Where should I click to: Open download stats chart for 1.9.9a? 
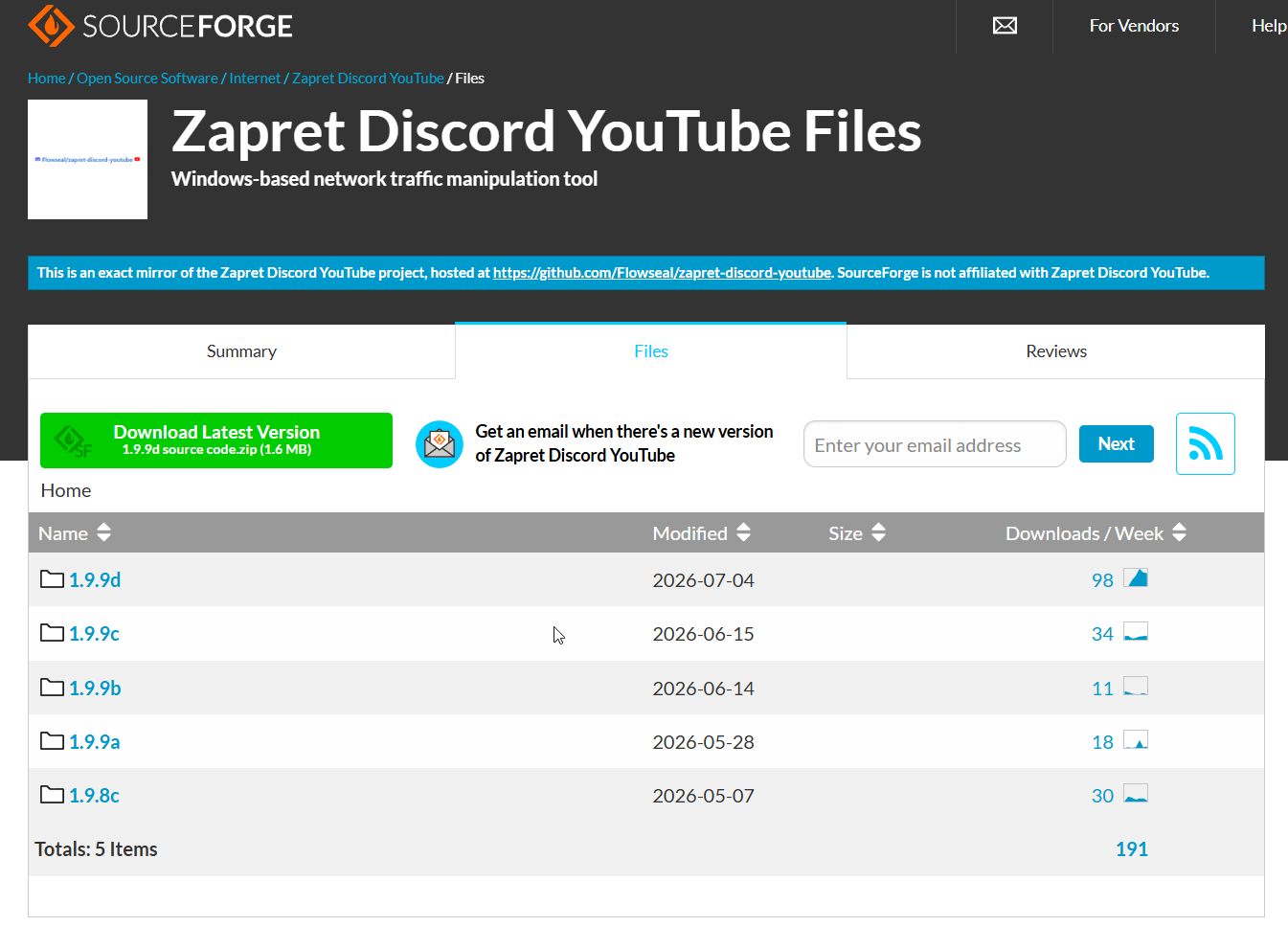click(1136, 740)
